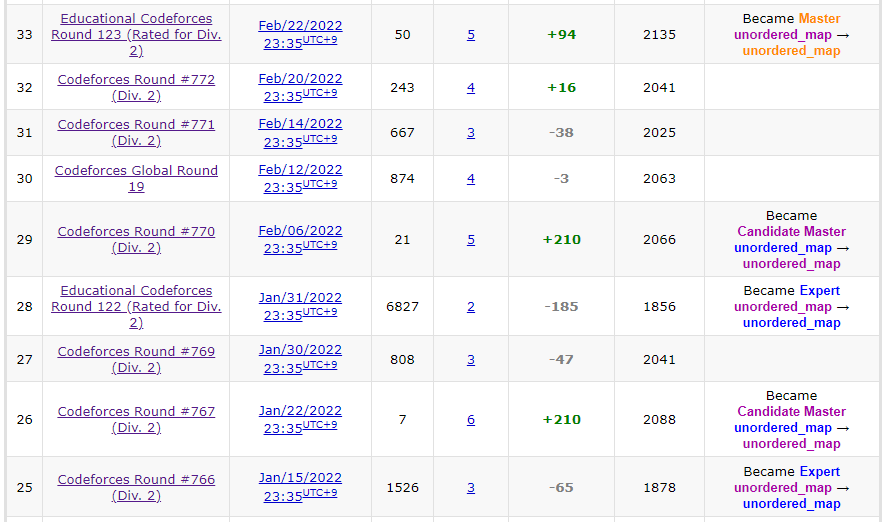This screenshot has height=522, width=885.
Task: Select rank value 6827
Action: (402, 306)
